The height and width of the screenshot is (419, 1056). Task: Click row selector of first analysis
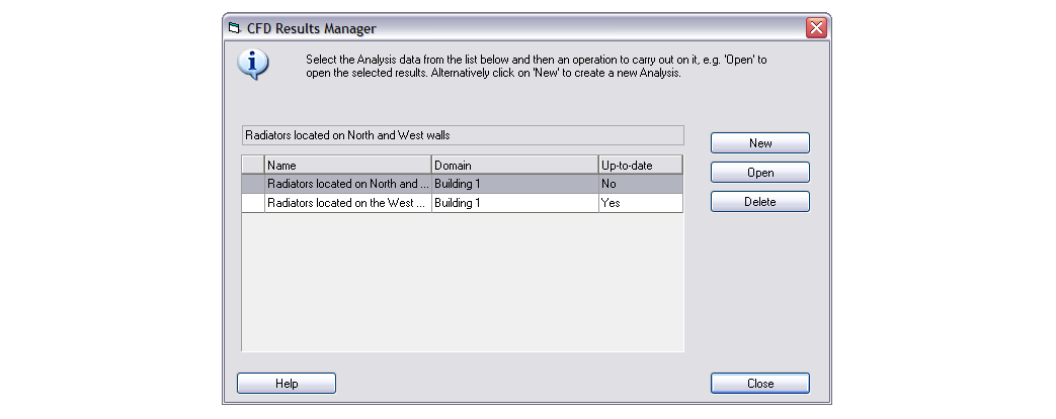(x=253, y=184)
